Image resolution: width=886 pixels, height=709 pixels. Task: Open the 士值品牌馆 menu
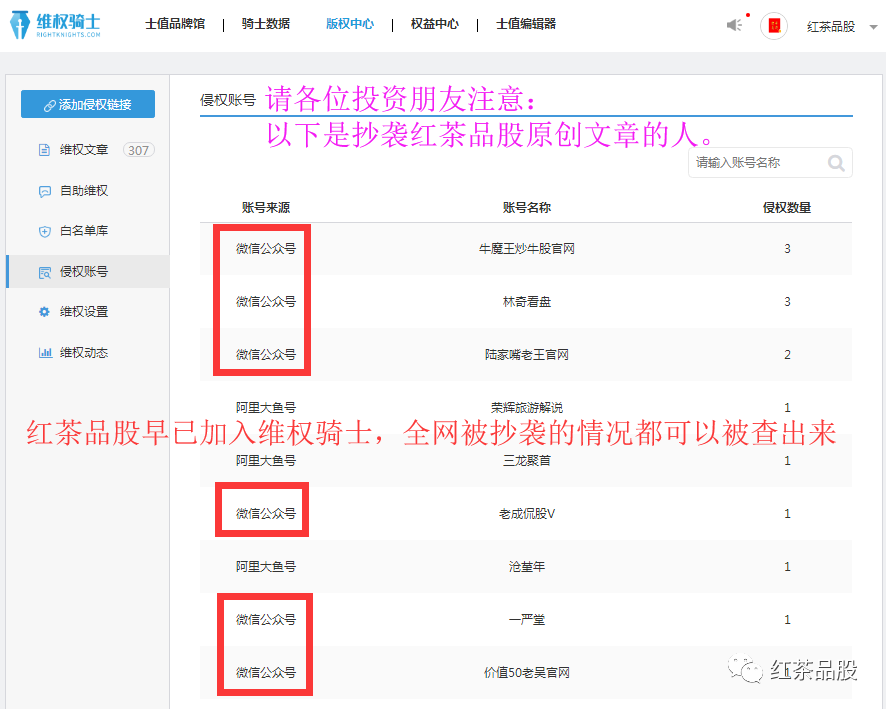175,24
